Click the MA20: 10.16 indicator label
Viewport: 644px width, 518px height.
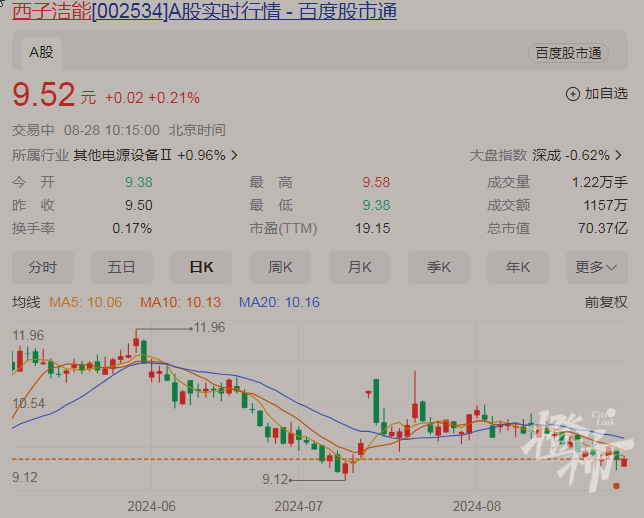pyautogui.click(x=279, y=302)
